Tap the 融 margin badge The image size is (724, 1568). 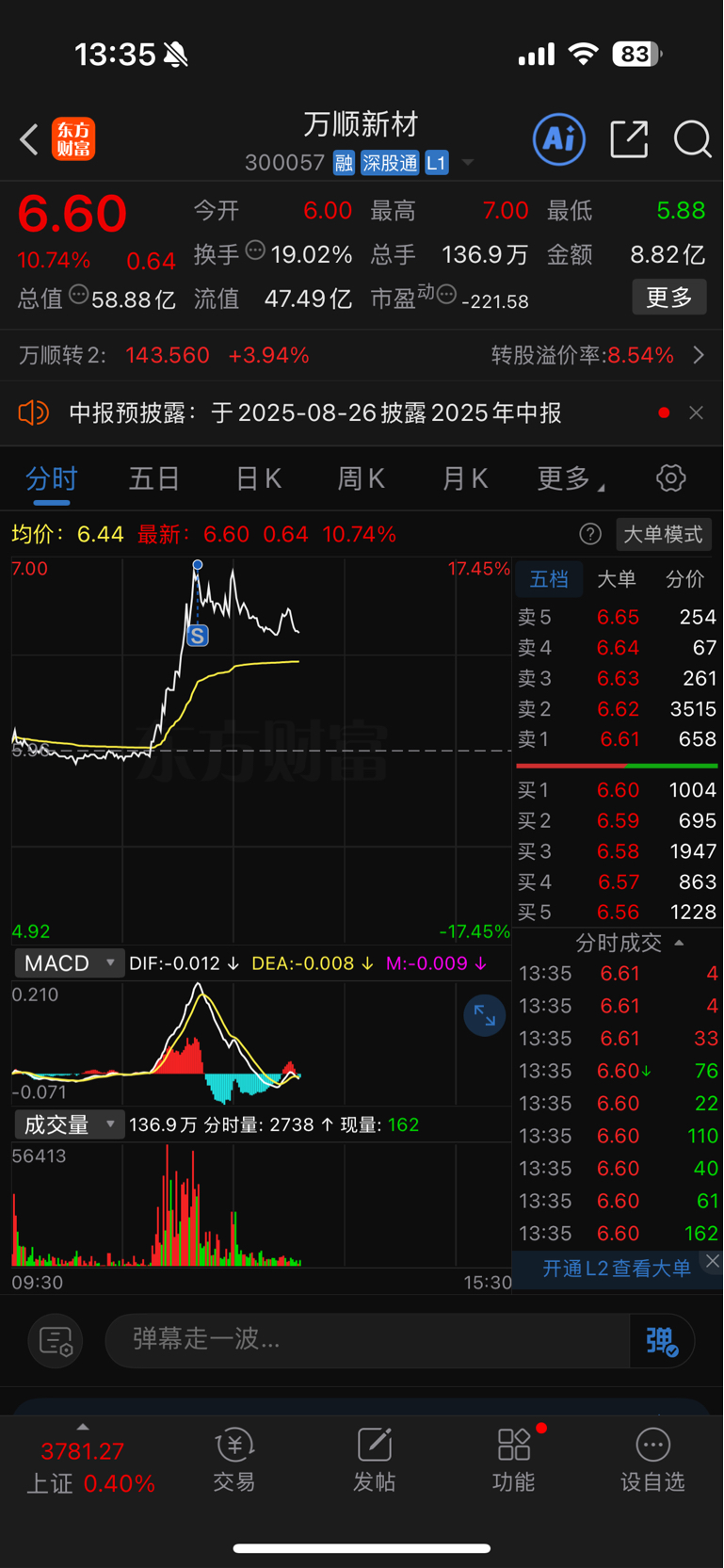tap(344, 163)
